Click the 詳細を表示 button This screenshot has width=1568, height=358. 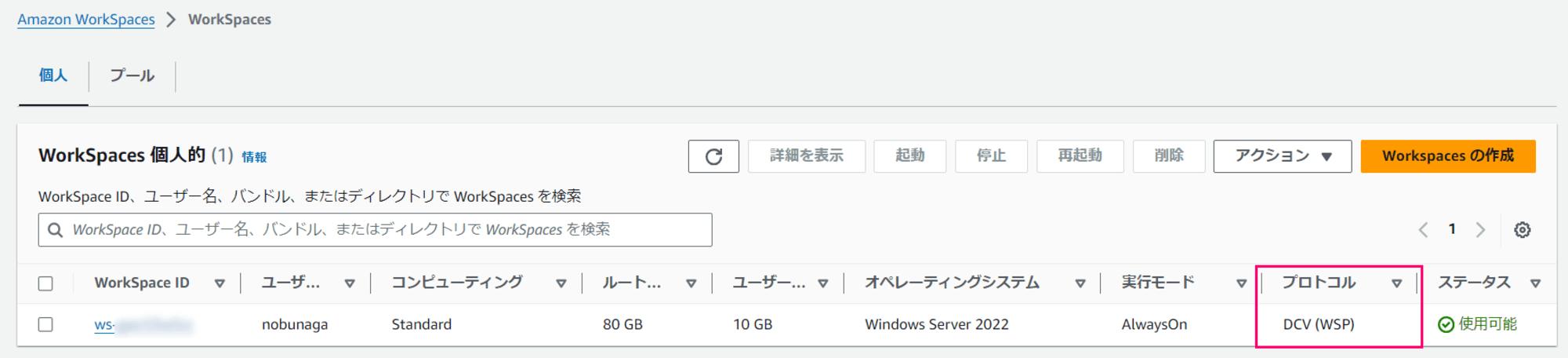tap(807, 156)
